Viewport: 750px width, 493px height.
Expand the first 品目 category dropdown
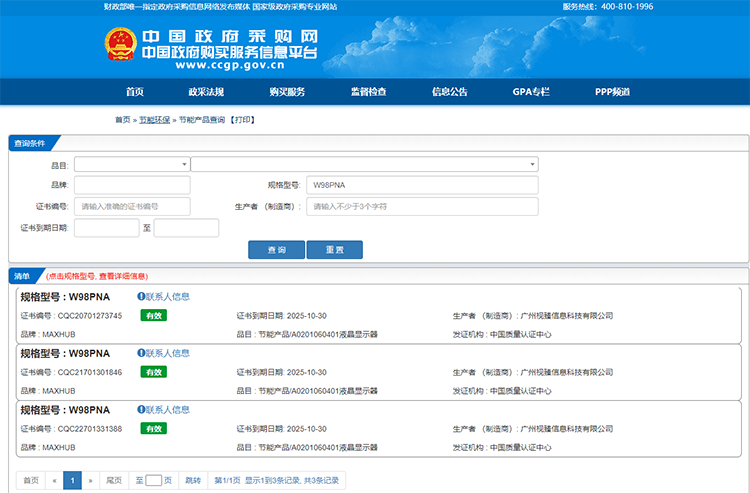tap(132, 164)
